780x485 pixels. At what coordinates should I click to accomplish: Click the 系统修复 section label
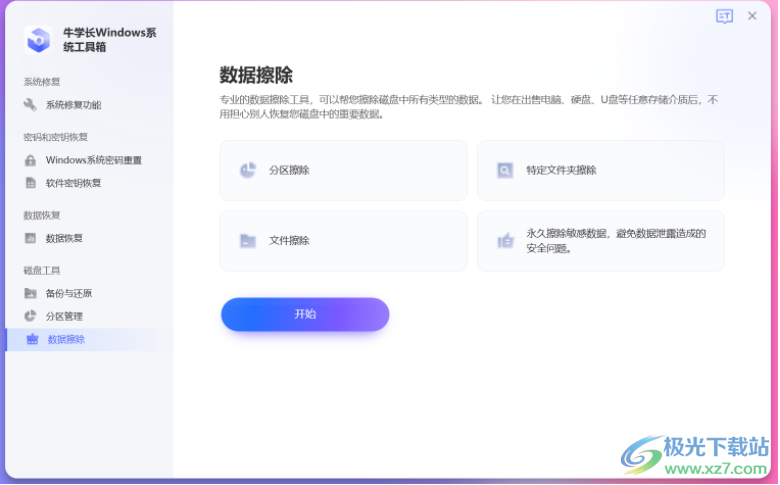42,82
